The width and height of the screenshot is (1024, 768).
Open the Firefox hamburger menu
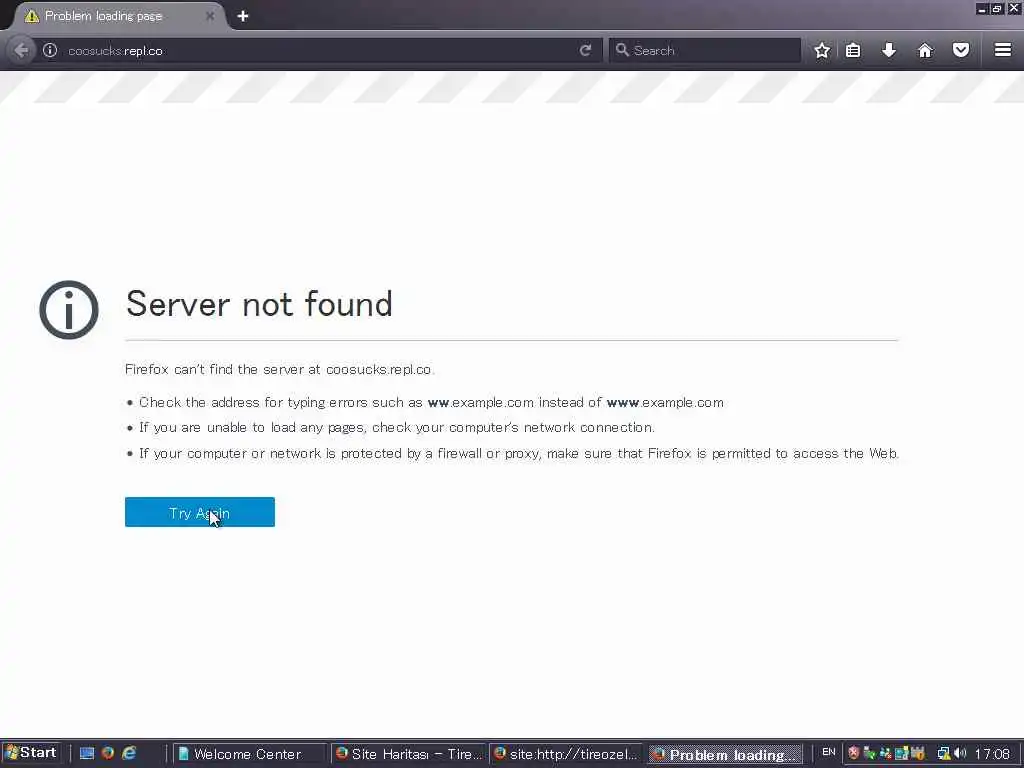pyautogui.click(x=1003, y=50)
